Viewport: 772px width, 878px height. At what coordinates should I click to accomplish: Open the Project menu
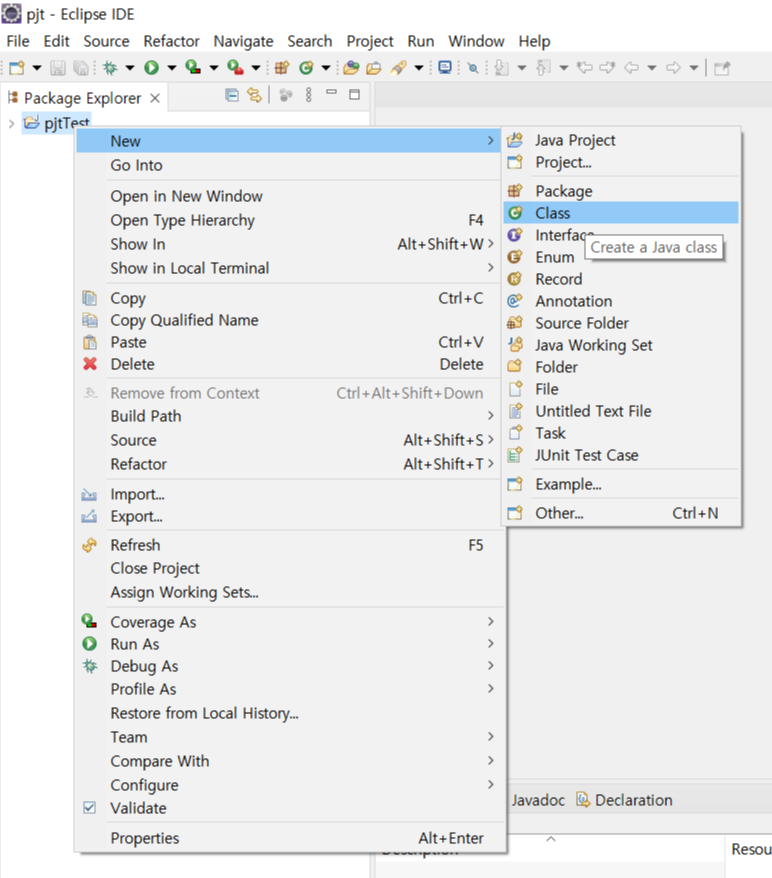369,41
